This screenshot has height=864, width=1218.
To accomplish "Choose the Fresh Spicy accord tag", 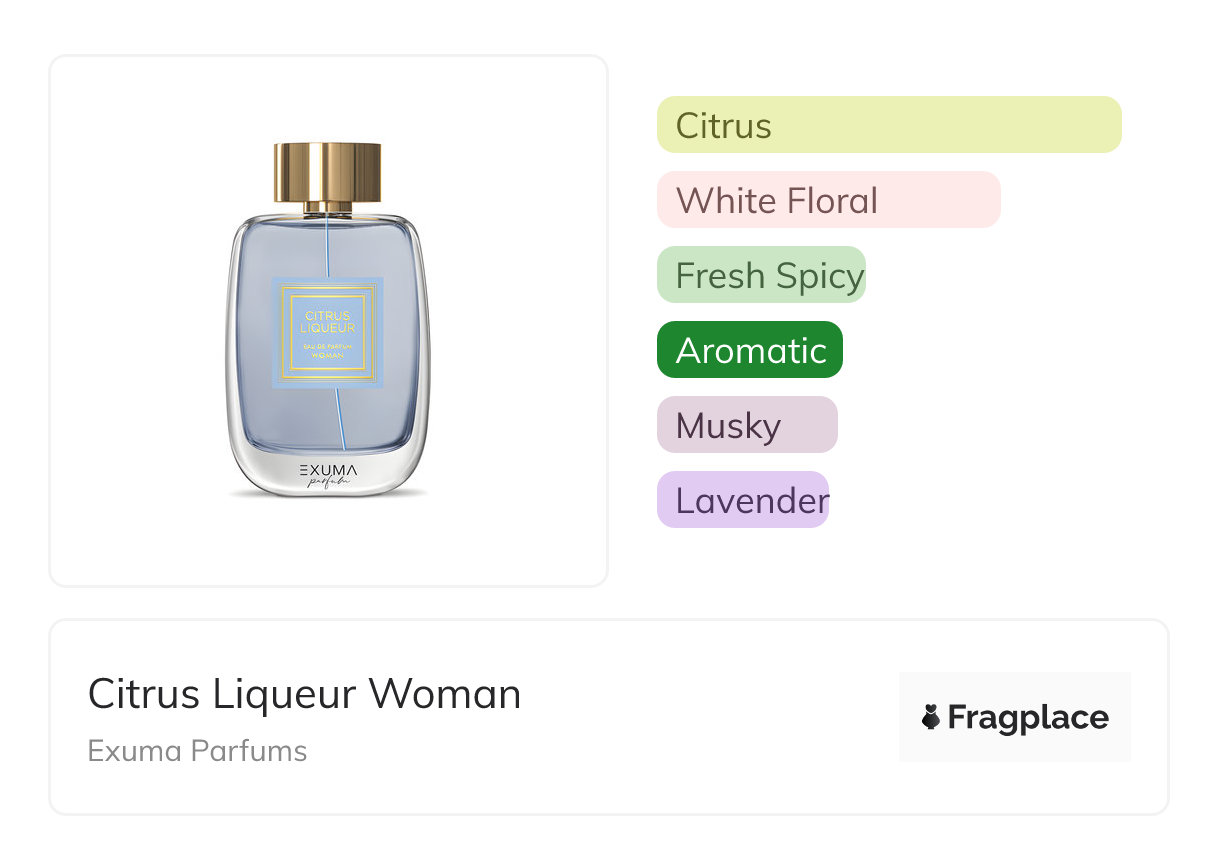I will click(761, 275).
